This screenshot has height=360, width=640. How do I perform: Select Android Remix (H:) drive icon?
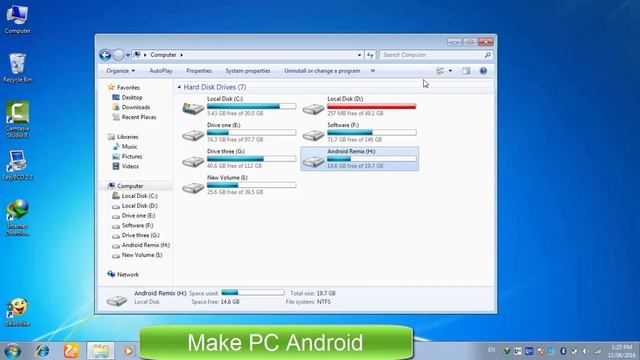pyautogui.click(x=313, y=162)
